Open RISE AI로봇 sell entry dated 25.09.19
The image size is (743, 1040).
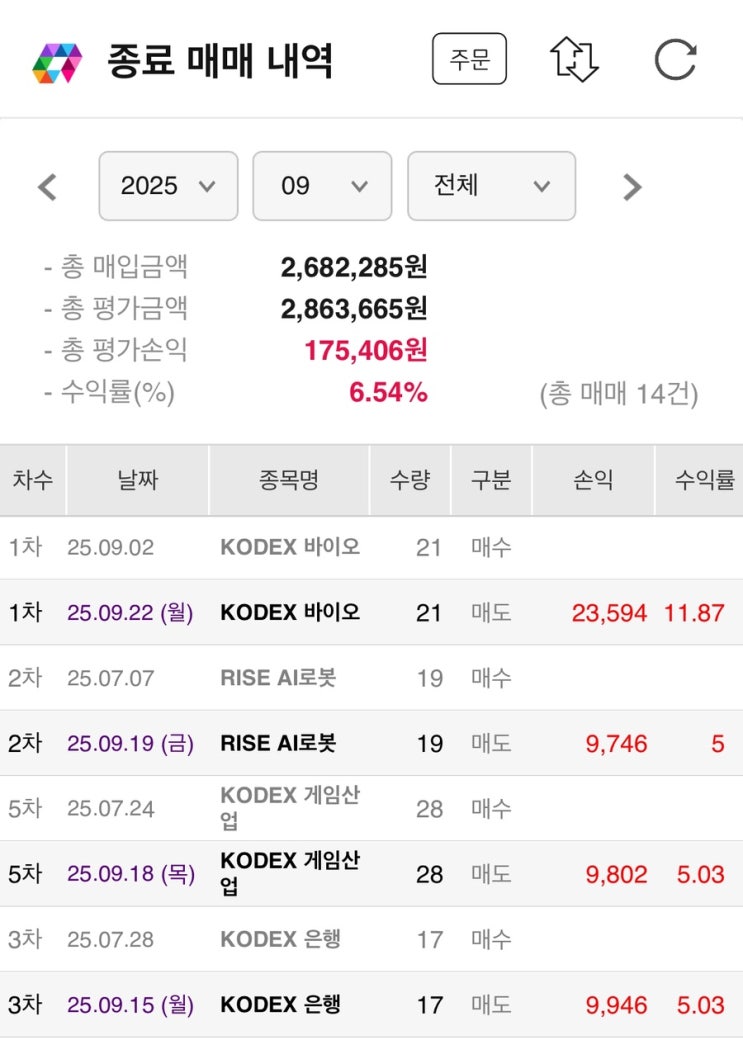click(278, 743)
